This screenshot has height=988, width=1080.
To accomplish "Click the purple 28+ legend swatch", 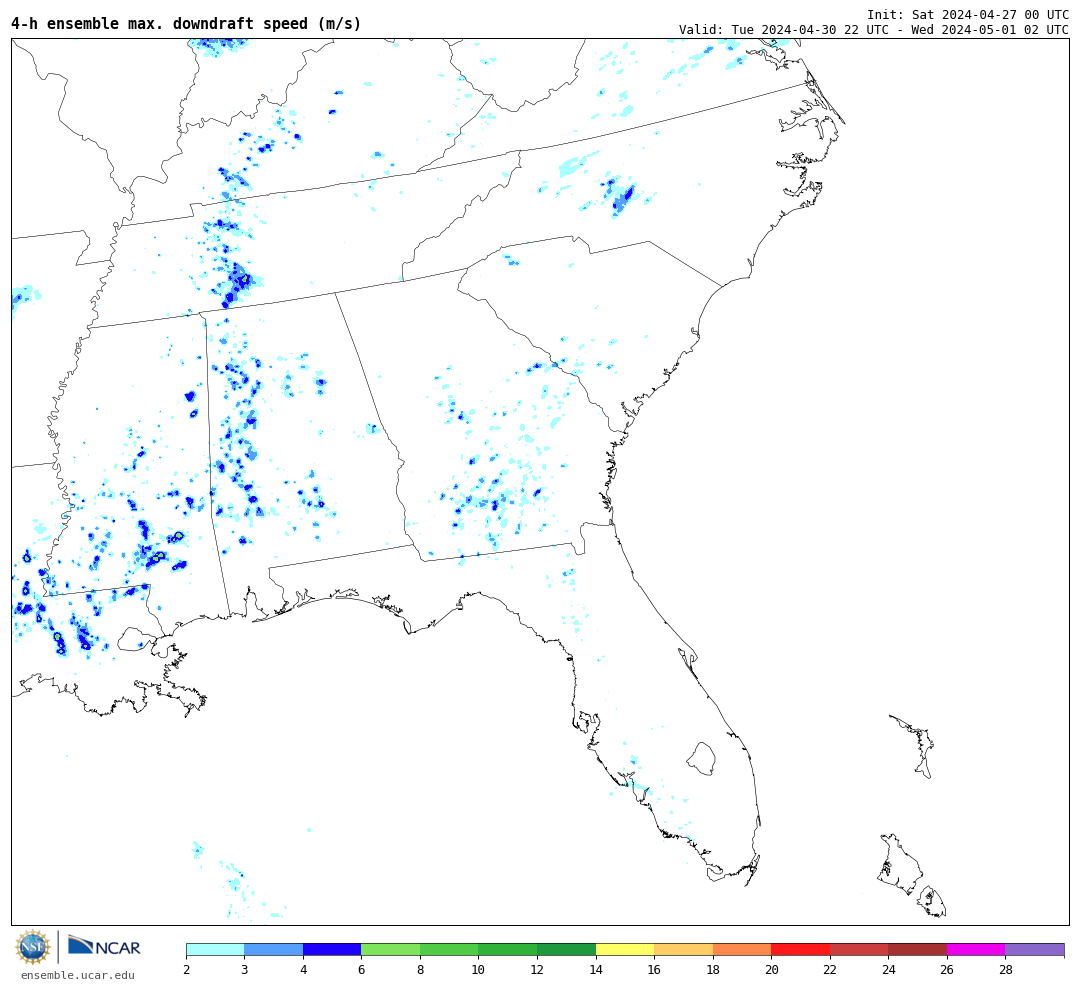I will coord(1035,949).
